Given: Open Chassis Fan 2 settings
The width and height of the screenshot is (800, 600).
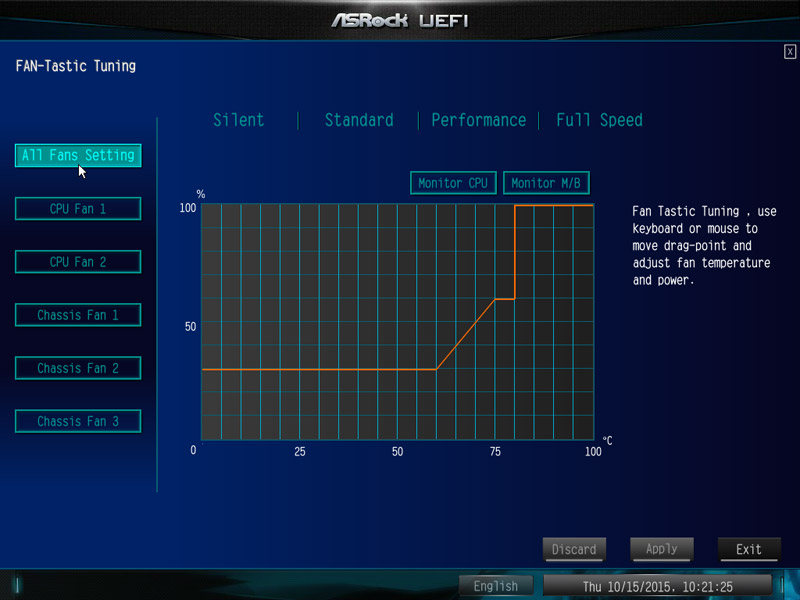Looking at the screenshot, I should click(x=78, y=368).
